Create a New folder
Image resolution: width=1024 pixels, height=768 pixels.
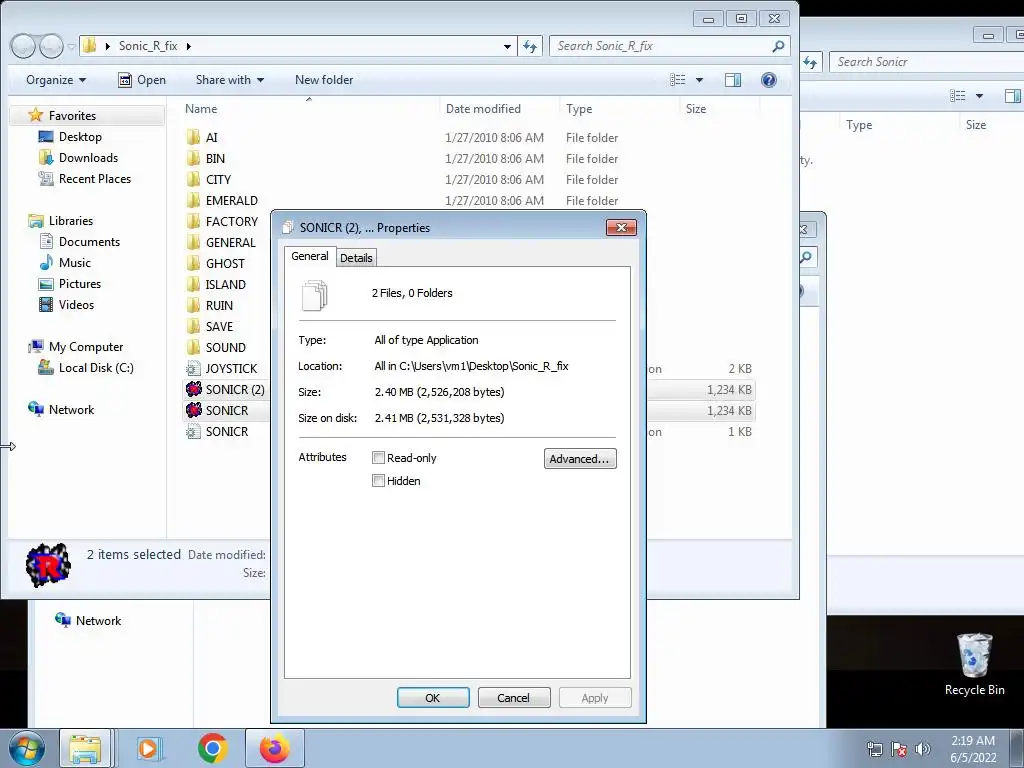click(324, 80)
